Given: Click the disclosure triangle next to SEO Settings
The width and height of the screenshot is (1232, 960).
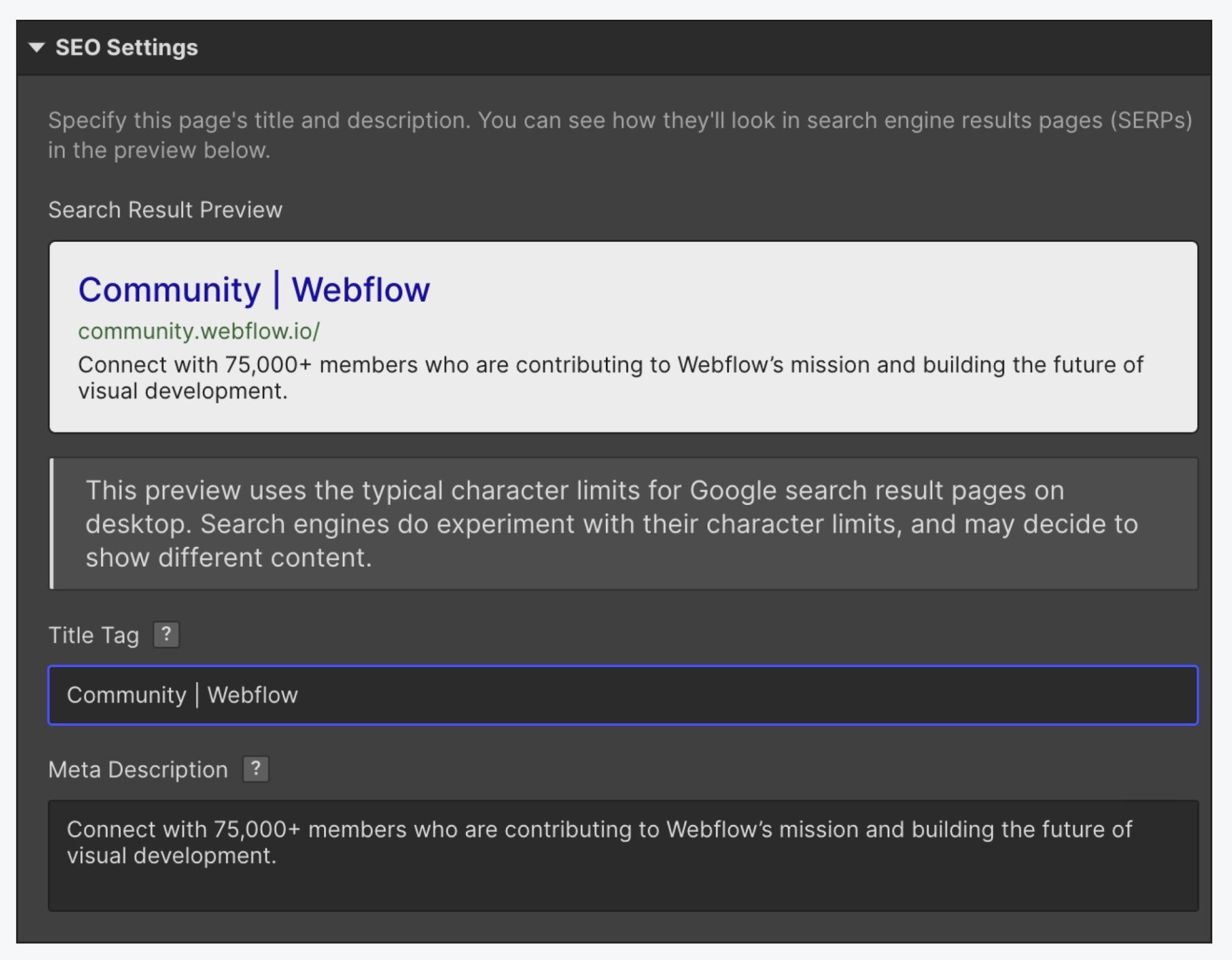Looking at the screenshot, I should point(37,46).
